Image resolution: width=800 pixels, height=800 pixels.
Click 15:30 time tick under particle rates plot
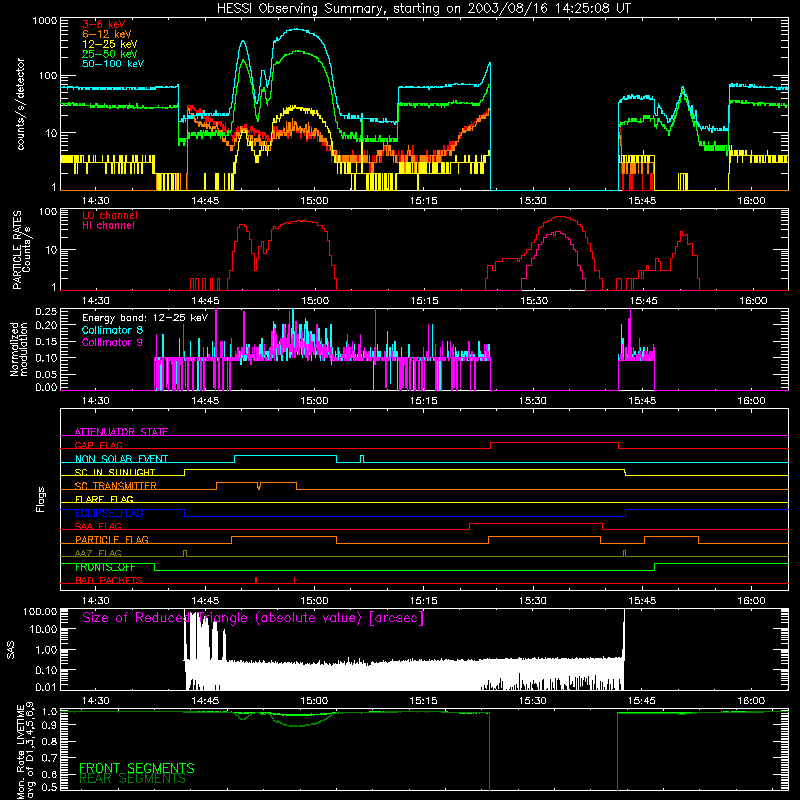pos(534,301)
